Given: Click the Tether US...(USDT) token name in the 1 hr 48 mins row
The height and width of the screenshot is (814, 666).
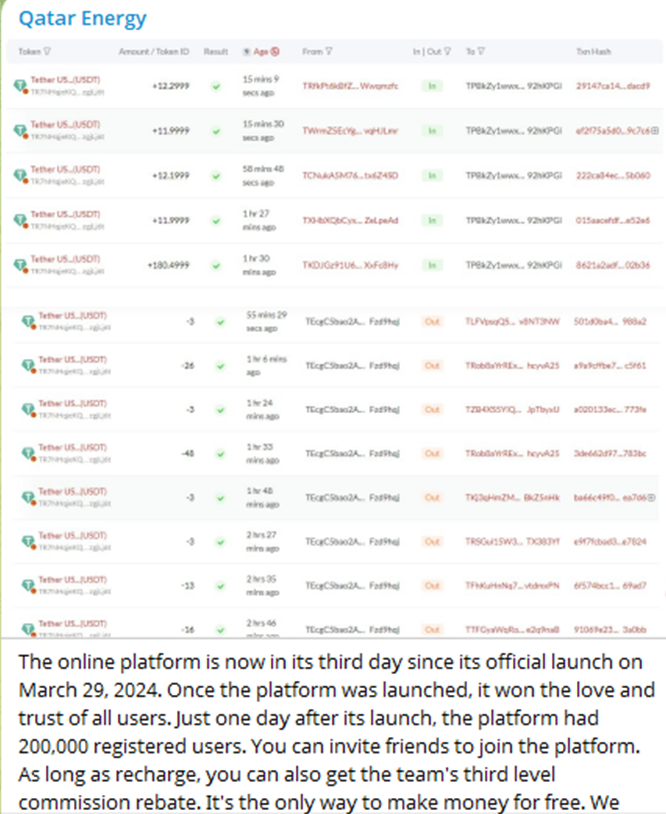Looking at the screenshot, I should pos(72,492).
